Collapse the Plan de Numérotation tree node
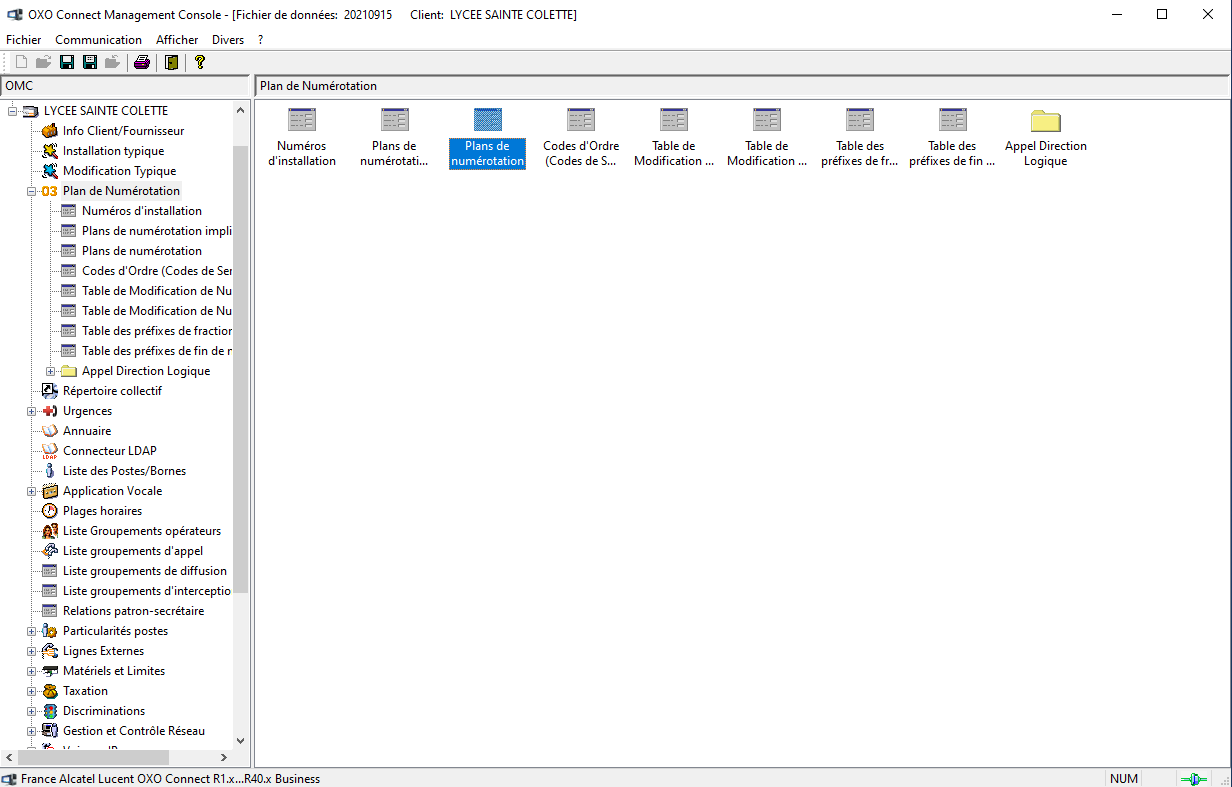Screen dimensions: 1232x787 click(32, 191)
